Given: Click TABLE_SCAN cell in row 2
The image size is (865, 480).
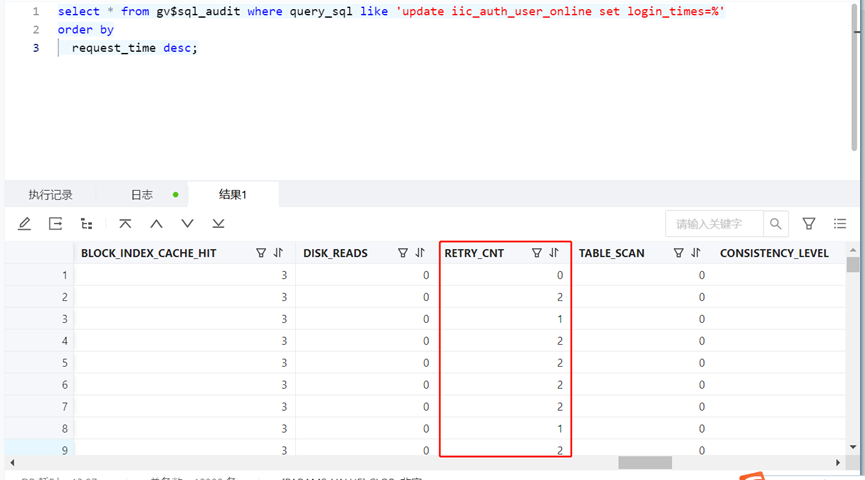Looking at the screenshot, I should pos(642,297).
